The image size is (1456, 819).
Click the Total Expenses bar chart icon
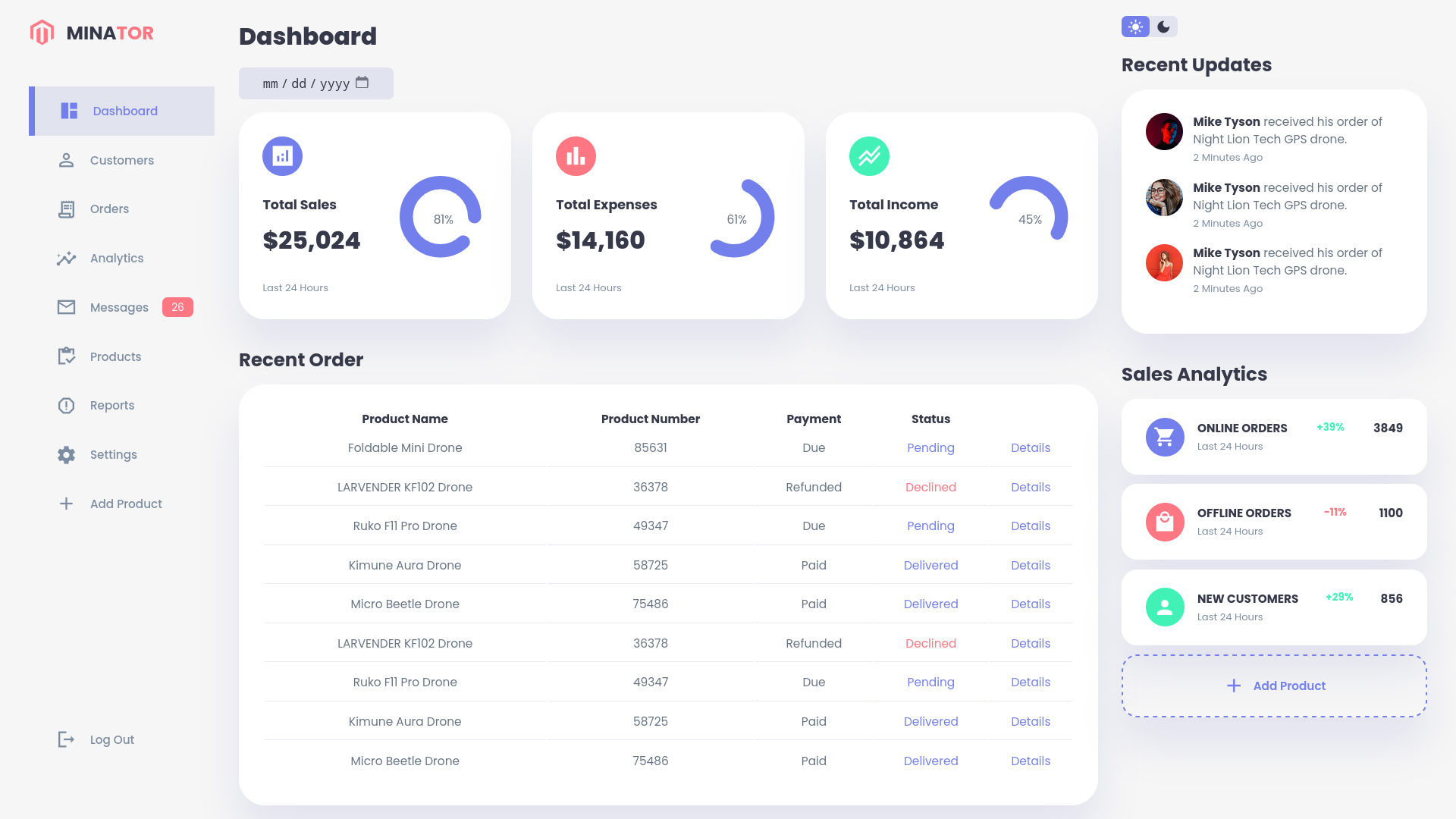click(x=576, y=156)
